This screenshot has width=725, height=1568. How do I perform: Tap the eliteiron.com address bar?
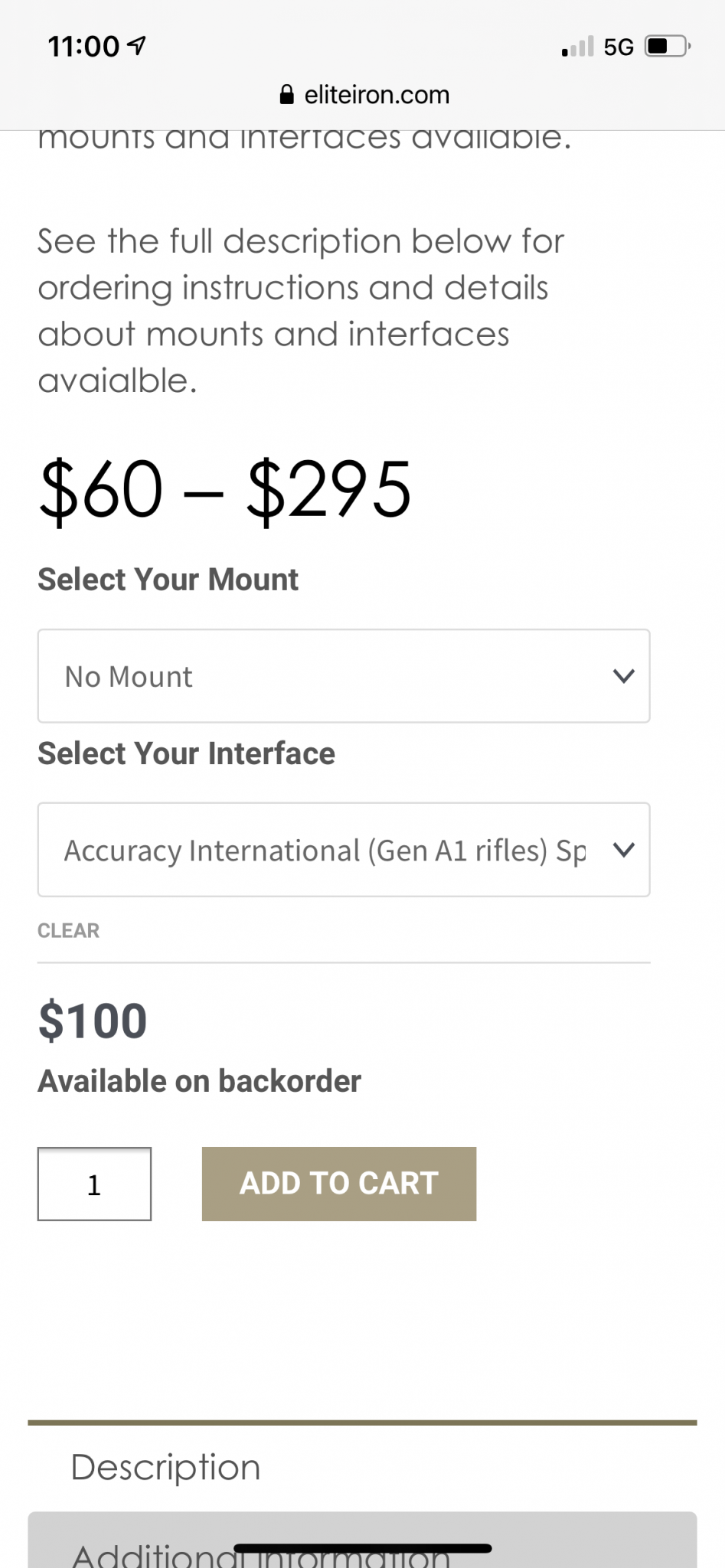point(364,95)
